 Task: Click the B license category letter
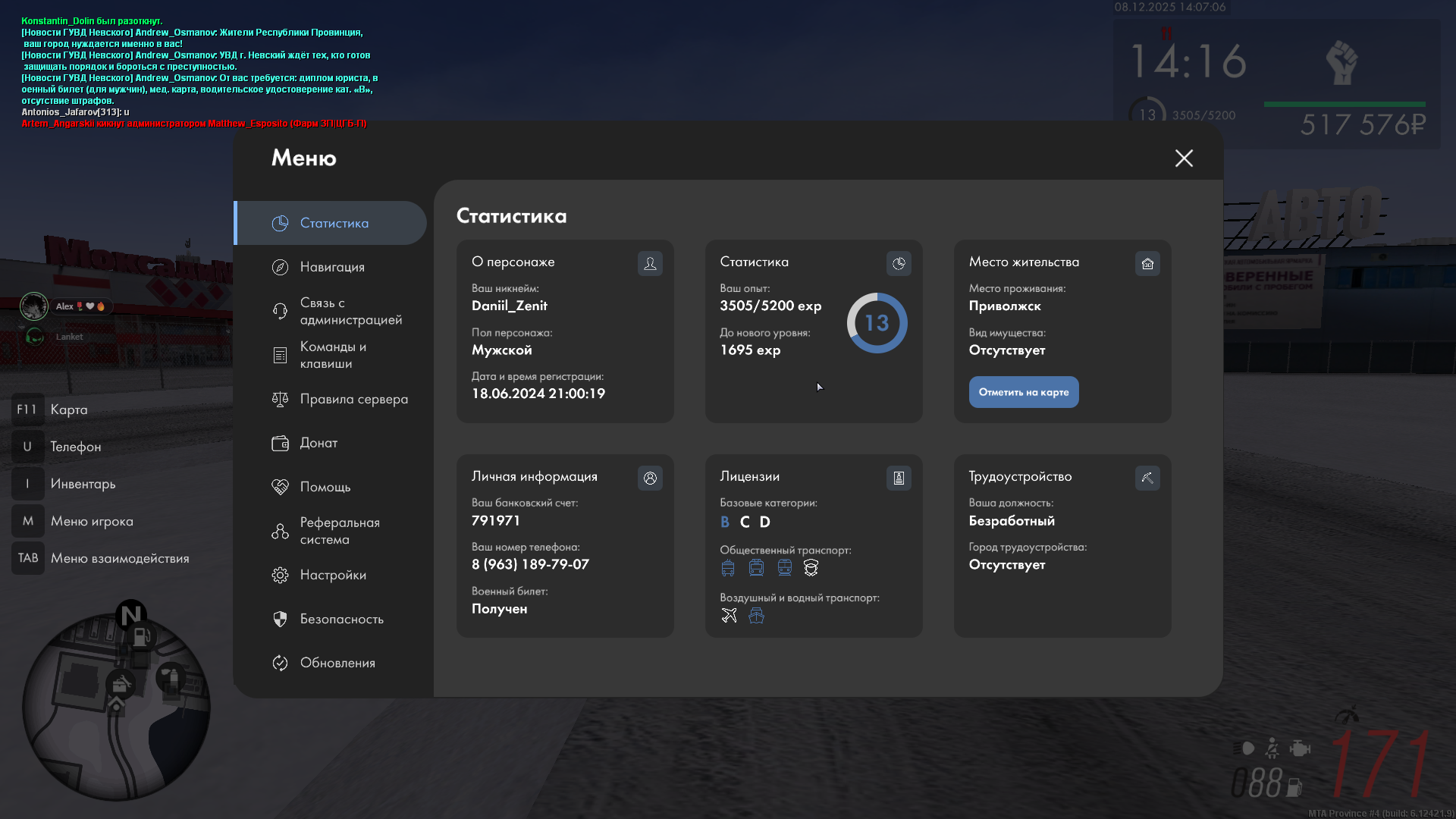725,522
